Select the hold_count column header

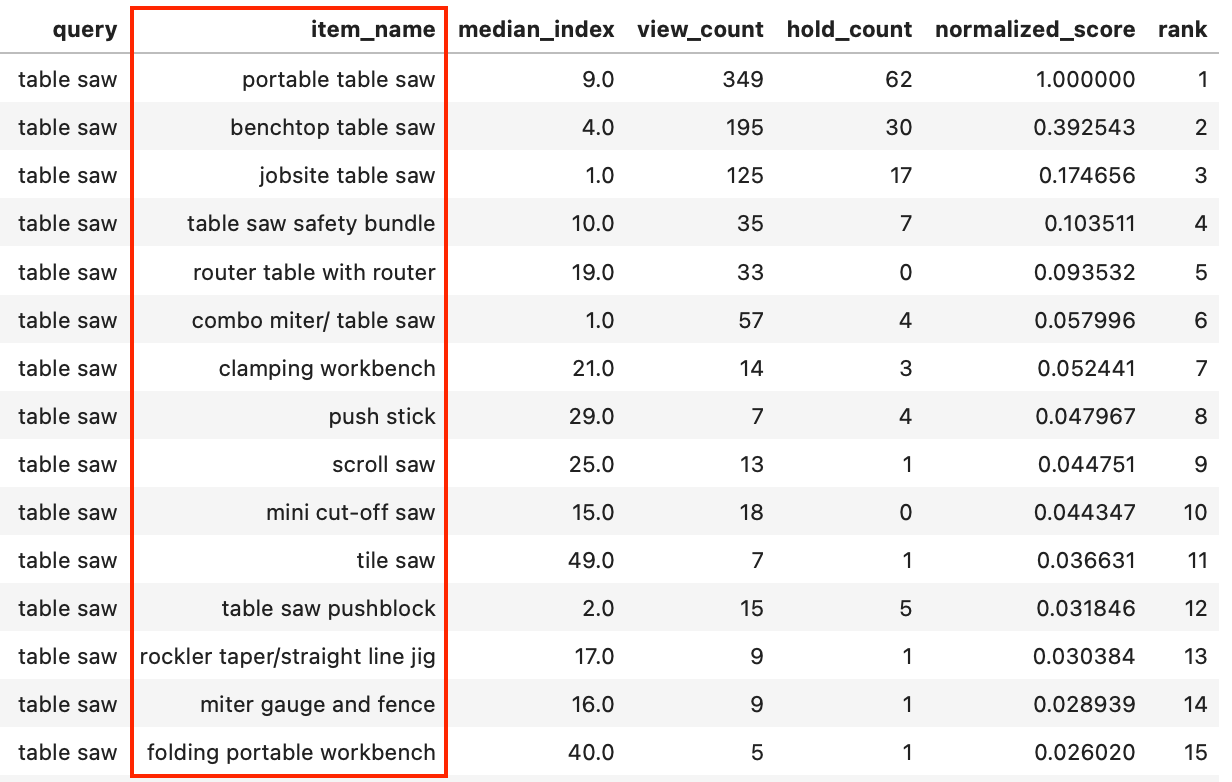[849, 30]
